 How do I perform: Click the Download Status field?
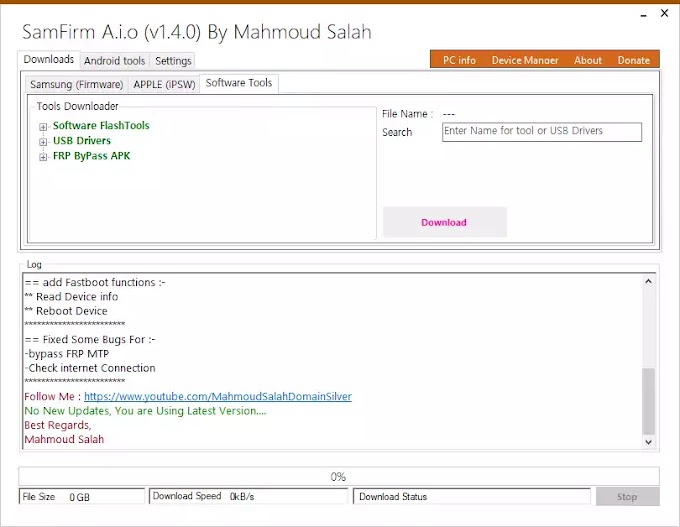pos(472,497)
